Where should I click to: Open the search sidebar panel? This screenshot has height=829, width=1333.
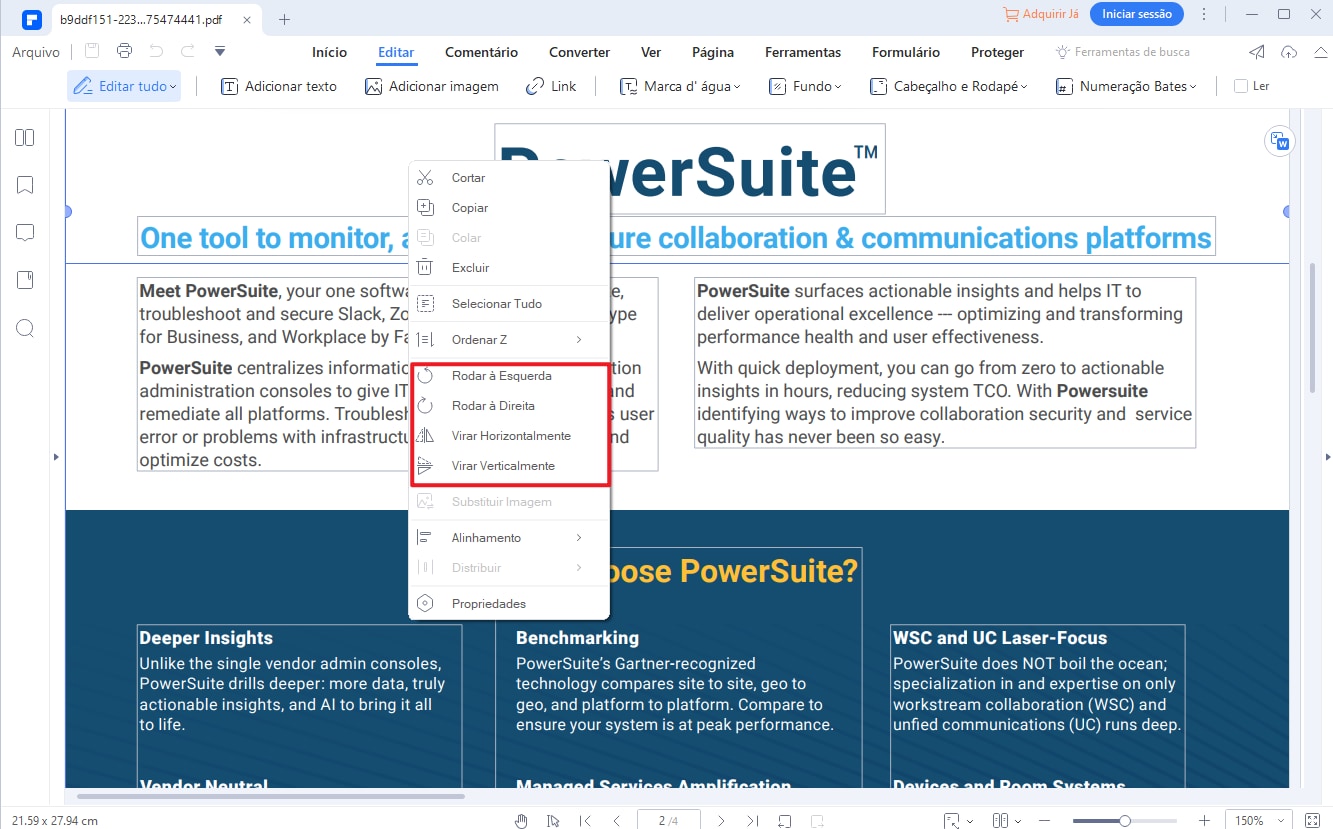pos(25,328)
